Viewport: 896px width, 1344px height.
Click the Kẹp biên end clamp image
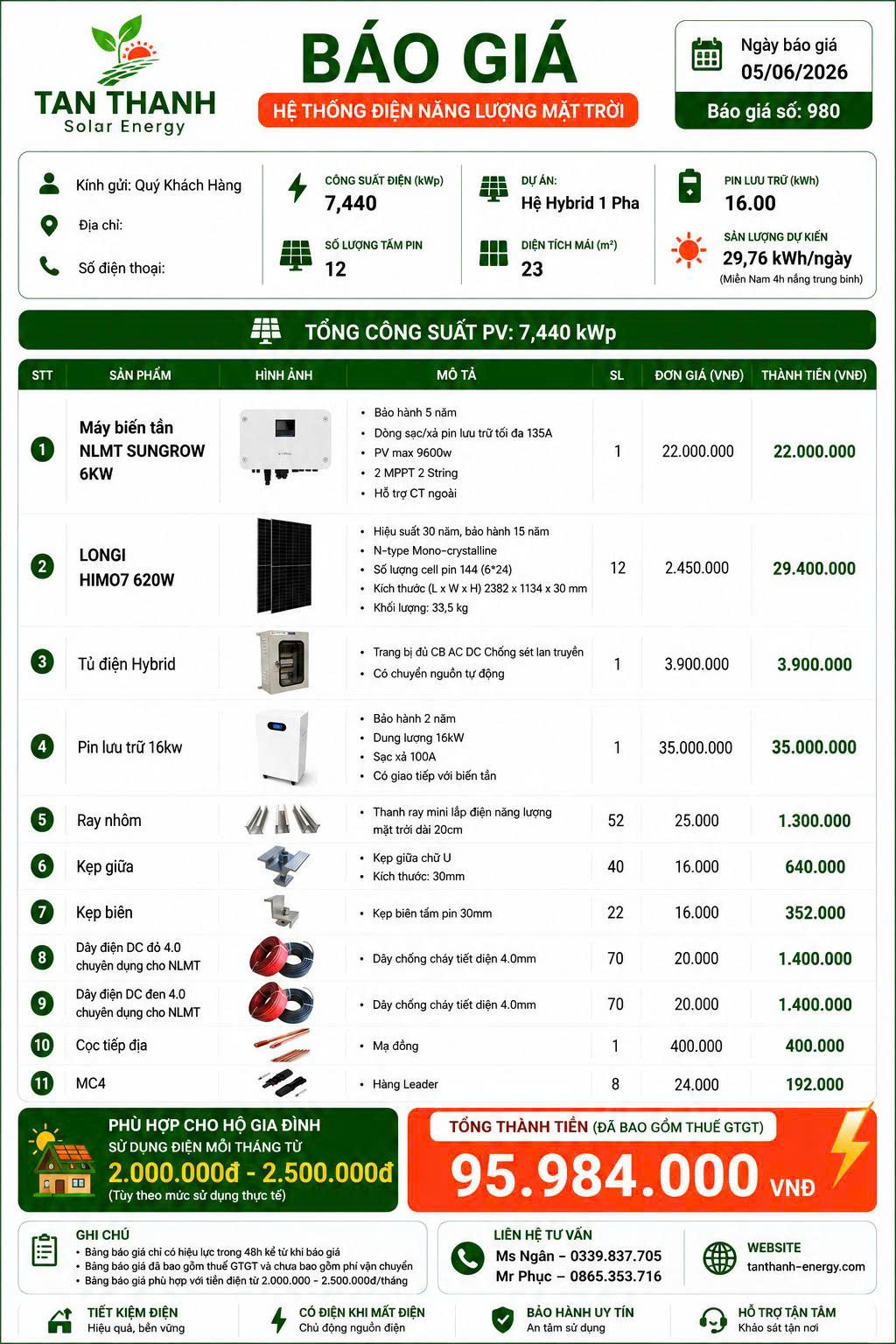pos(282,912)
